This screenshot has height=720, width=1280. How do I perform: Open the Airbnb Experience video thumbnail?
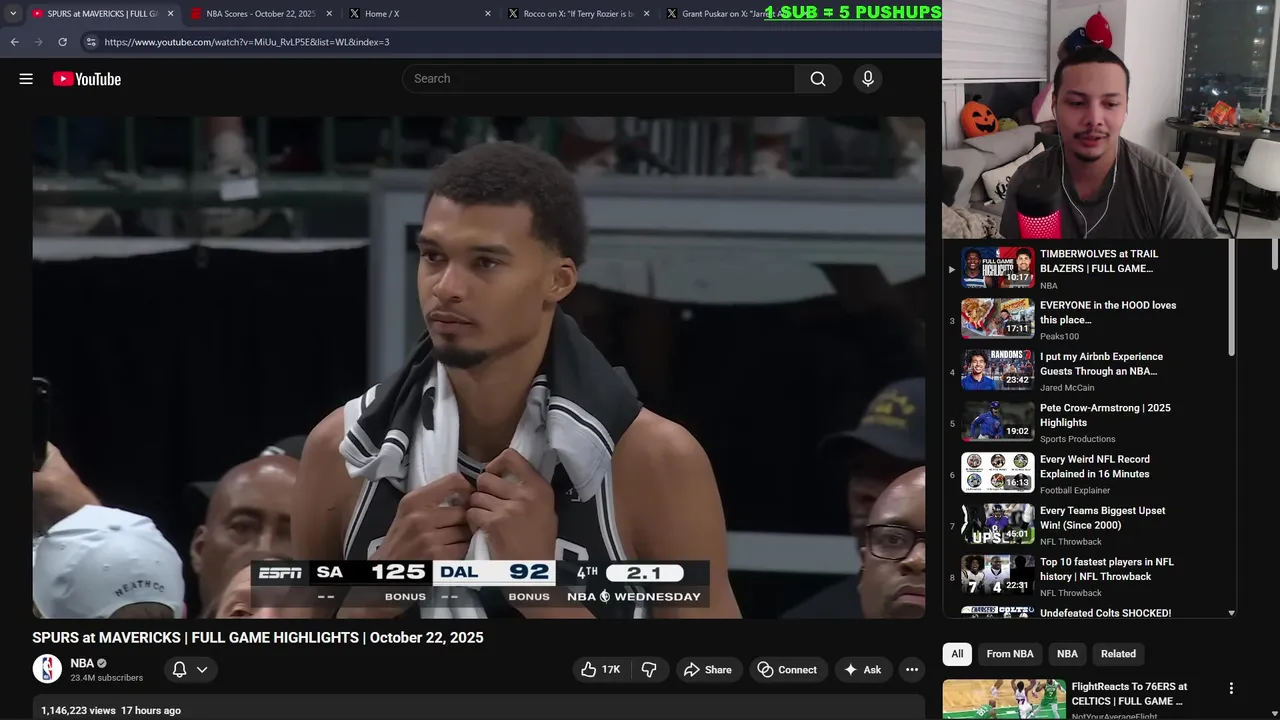pyautogui.click(x=998, y=370)
